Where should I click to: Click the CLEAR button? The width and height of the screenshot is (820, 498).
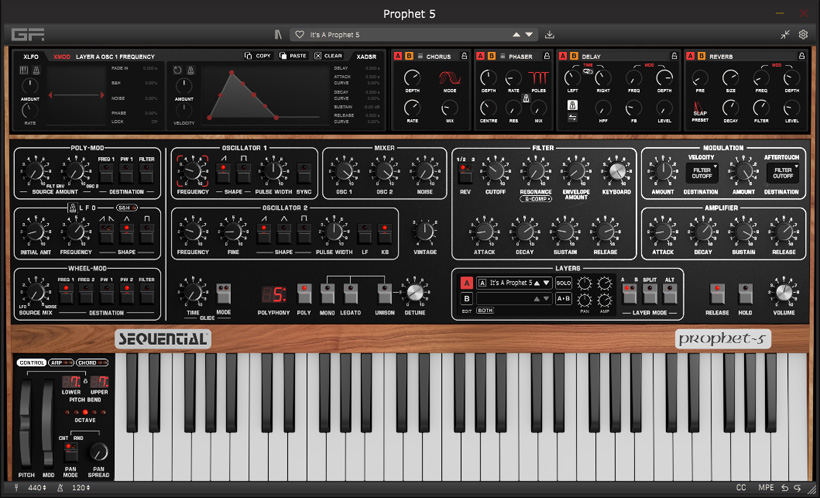point(328,56)
